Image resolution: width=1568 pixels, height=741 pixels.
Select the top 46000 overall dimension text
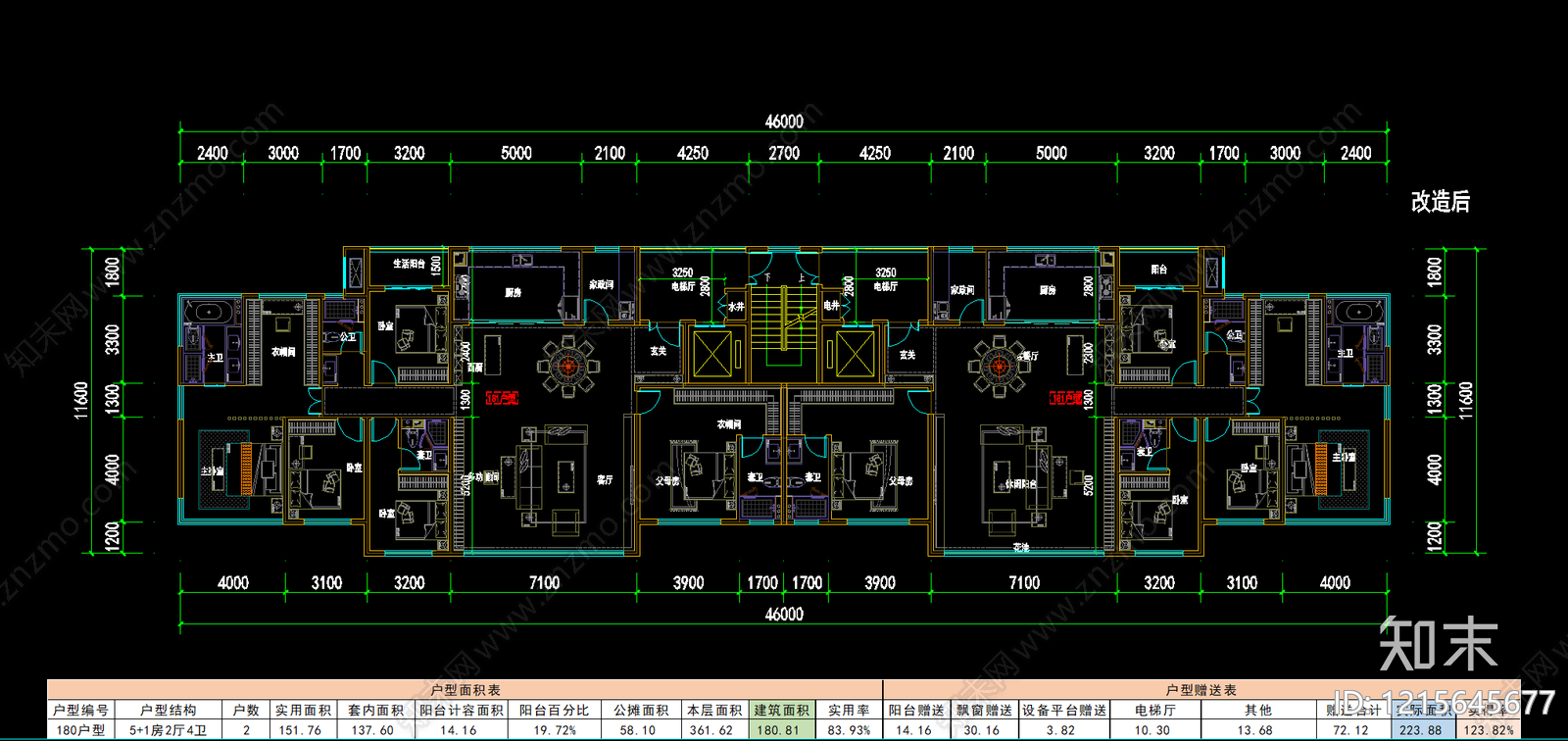pyautogui.click(x=784, y=122)
